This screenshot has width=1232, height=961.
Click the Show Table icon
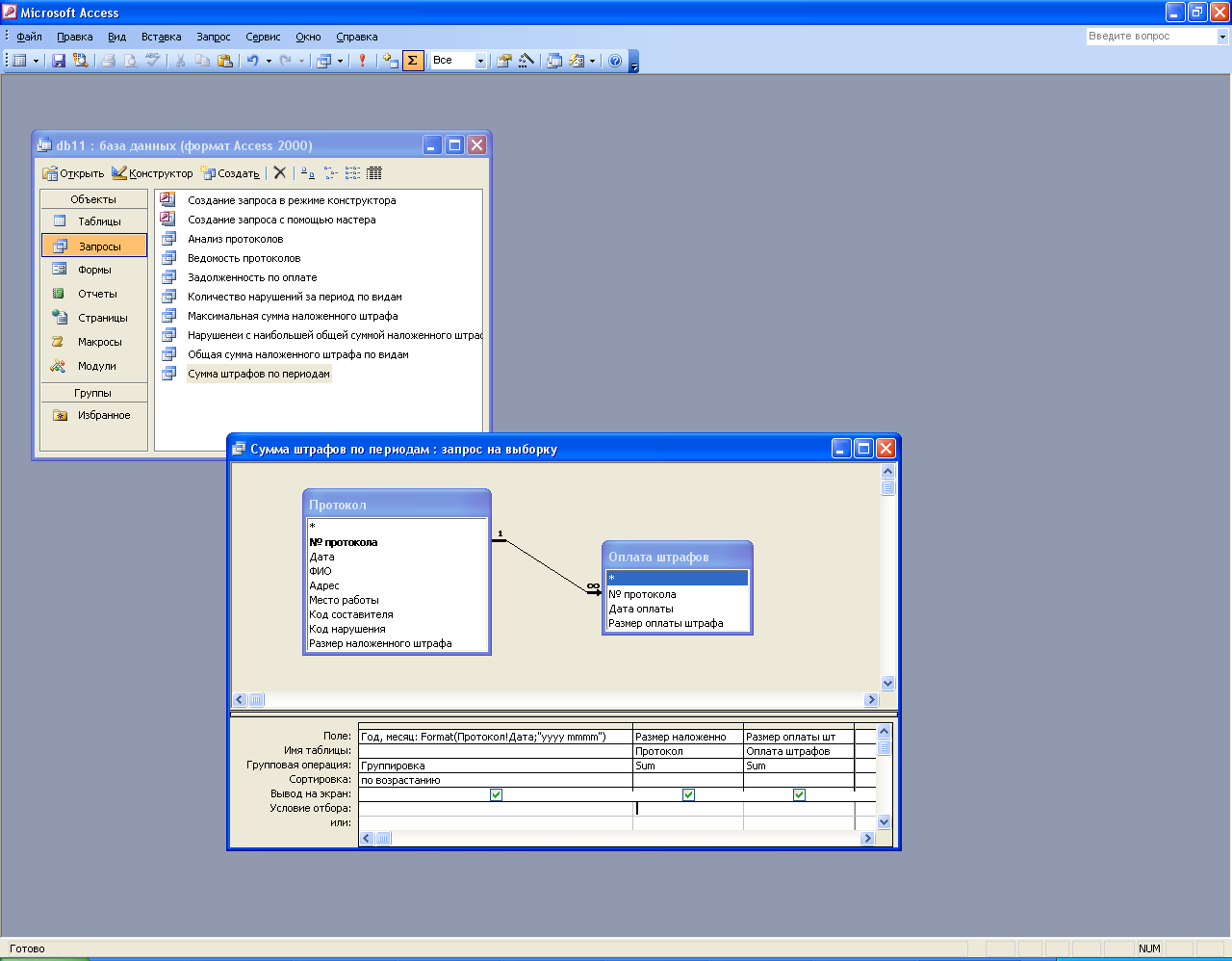click(389, 61)
